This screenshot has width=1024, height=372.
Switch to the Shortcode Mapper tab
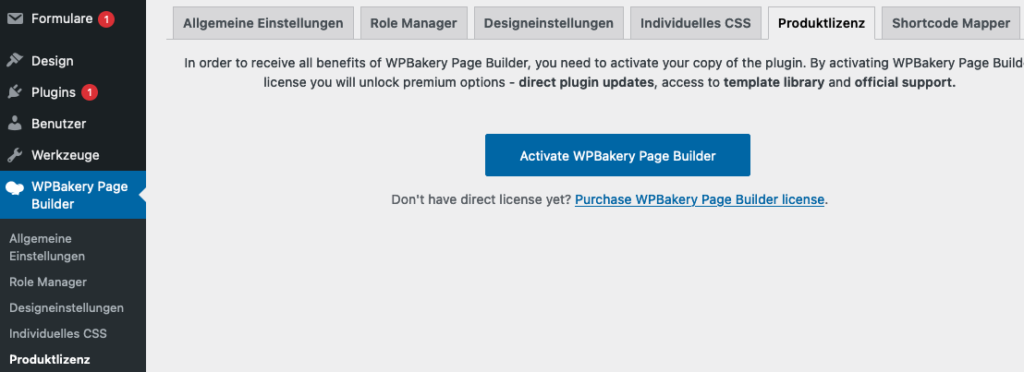pyautogui.click(x=951, y=23)
